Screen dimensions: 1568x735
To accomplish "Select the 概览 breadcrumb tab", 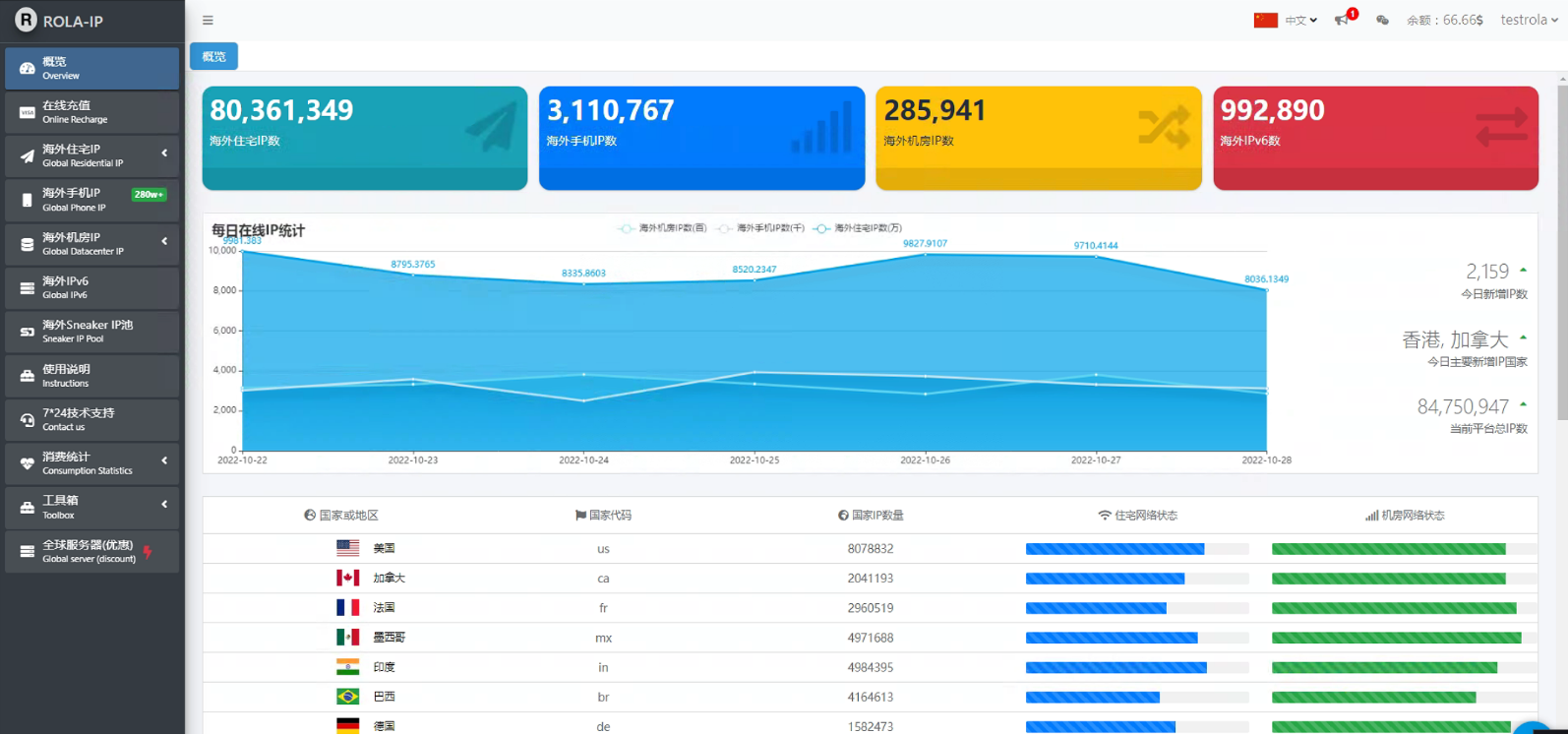I will 213,57.
